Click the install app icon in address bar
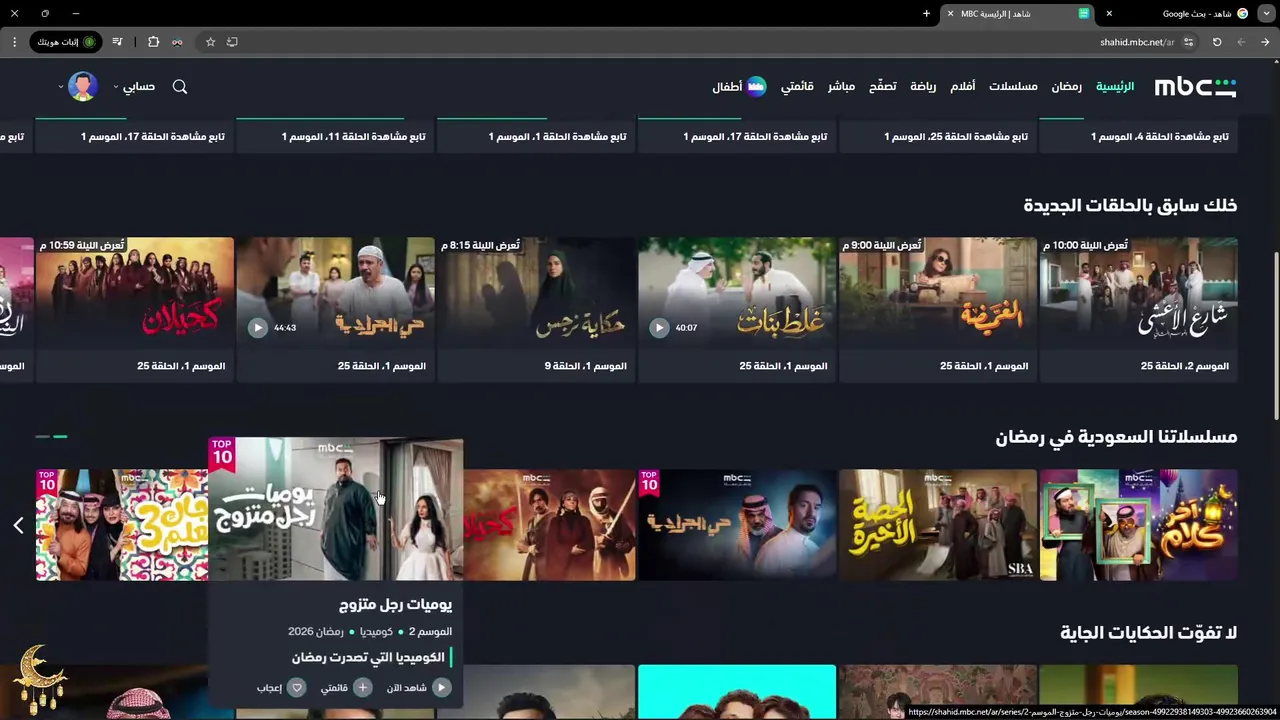The width and height of the screenshot is (1280, 720). [232, 42]
